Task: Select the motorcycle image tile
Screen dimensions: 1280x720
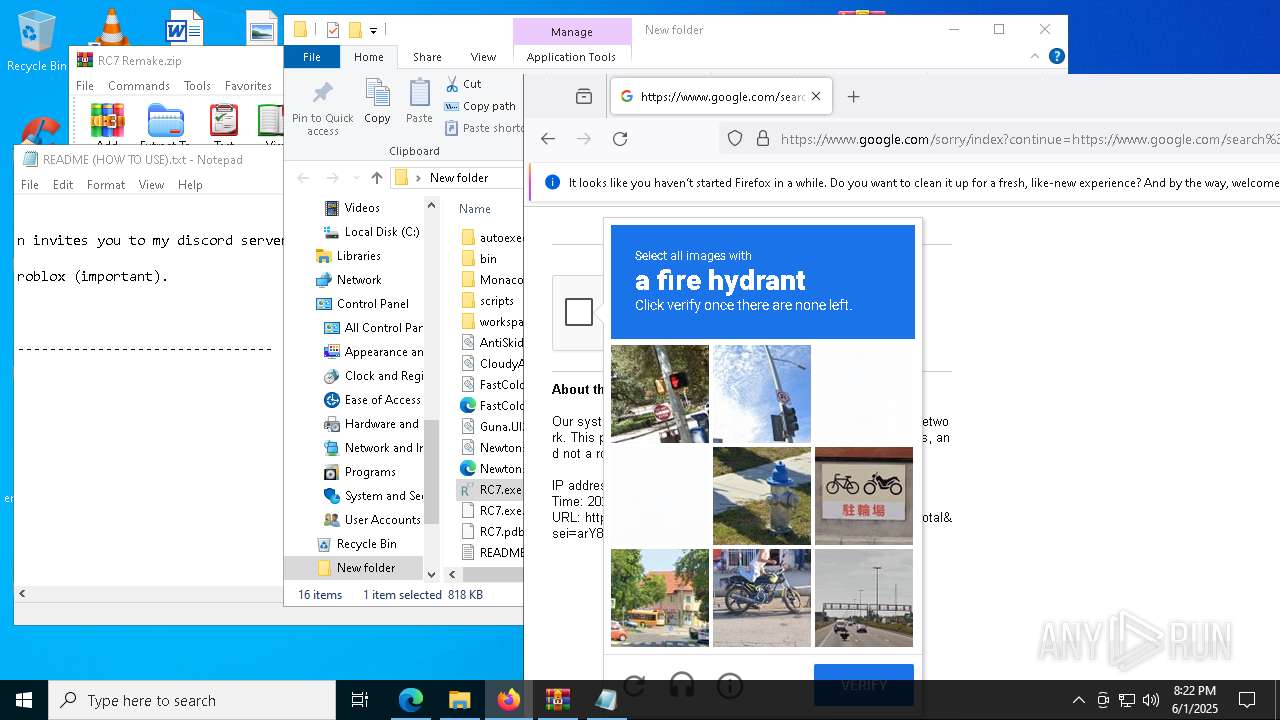Action: click(762, 598)
